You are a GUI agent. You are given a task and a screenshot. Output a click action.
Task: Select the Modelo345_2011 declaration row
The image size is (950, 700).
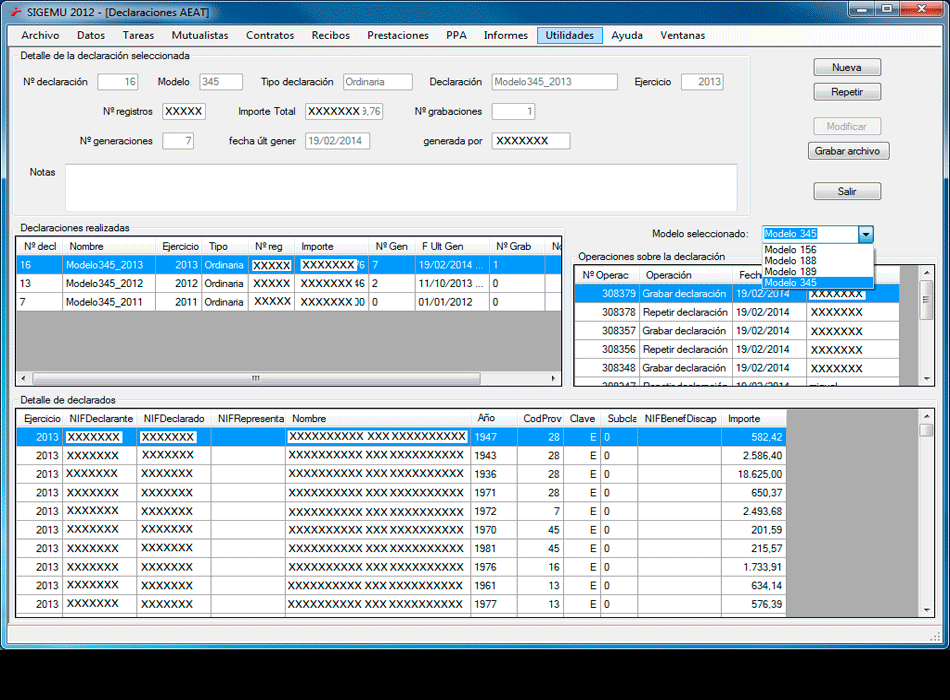tap(288, 302)
